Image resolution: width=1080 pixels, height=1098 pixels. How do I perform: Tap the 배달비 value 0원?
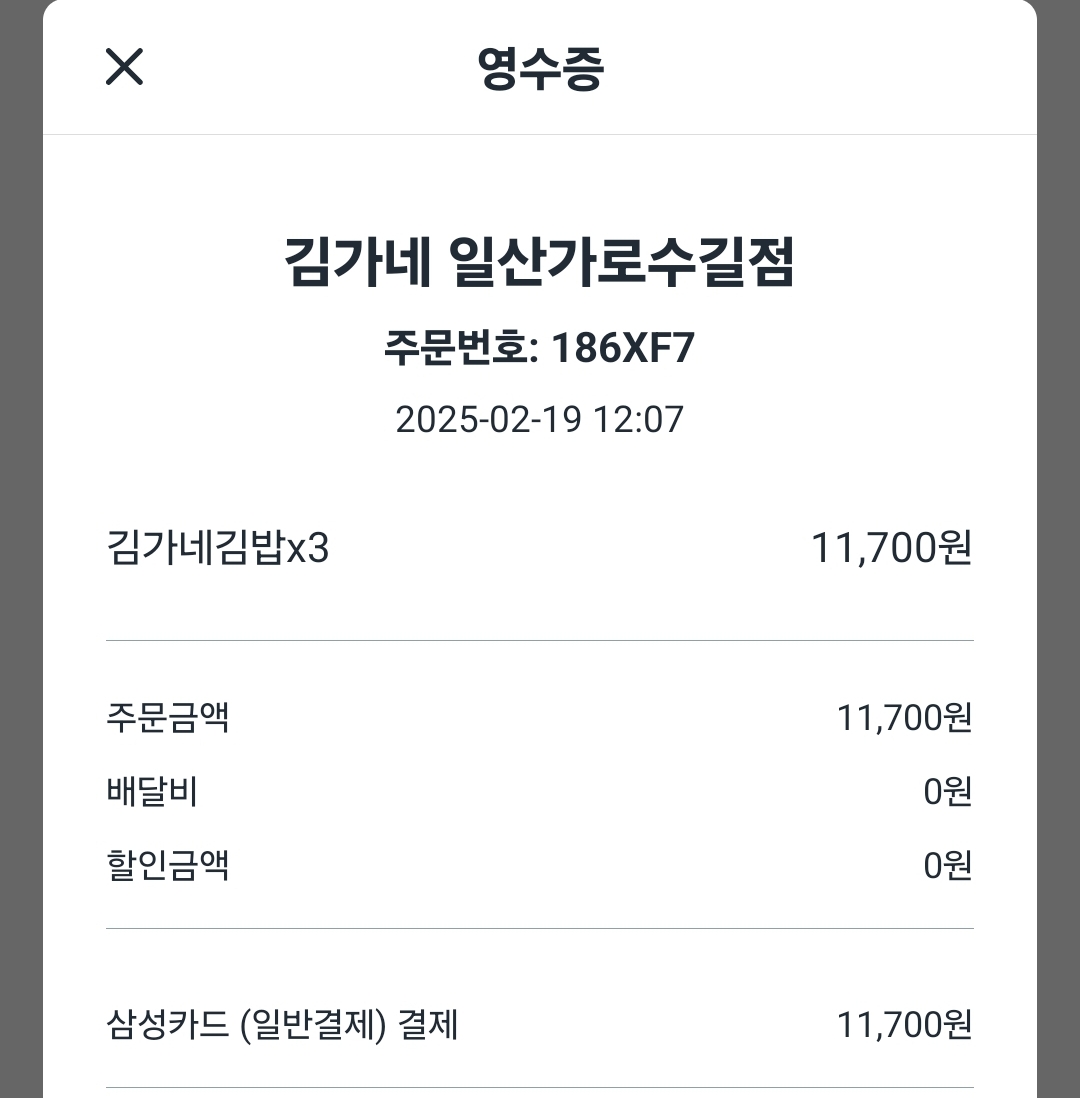pyautogui.click(x=947, y=792)
